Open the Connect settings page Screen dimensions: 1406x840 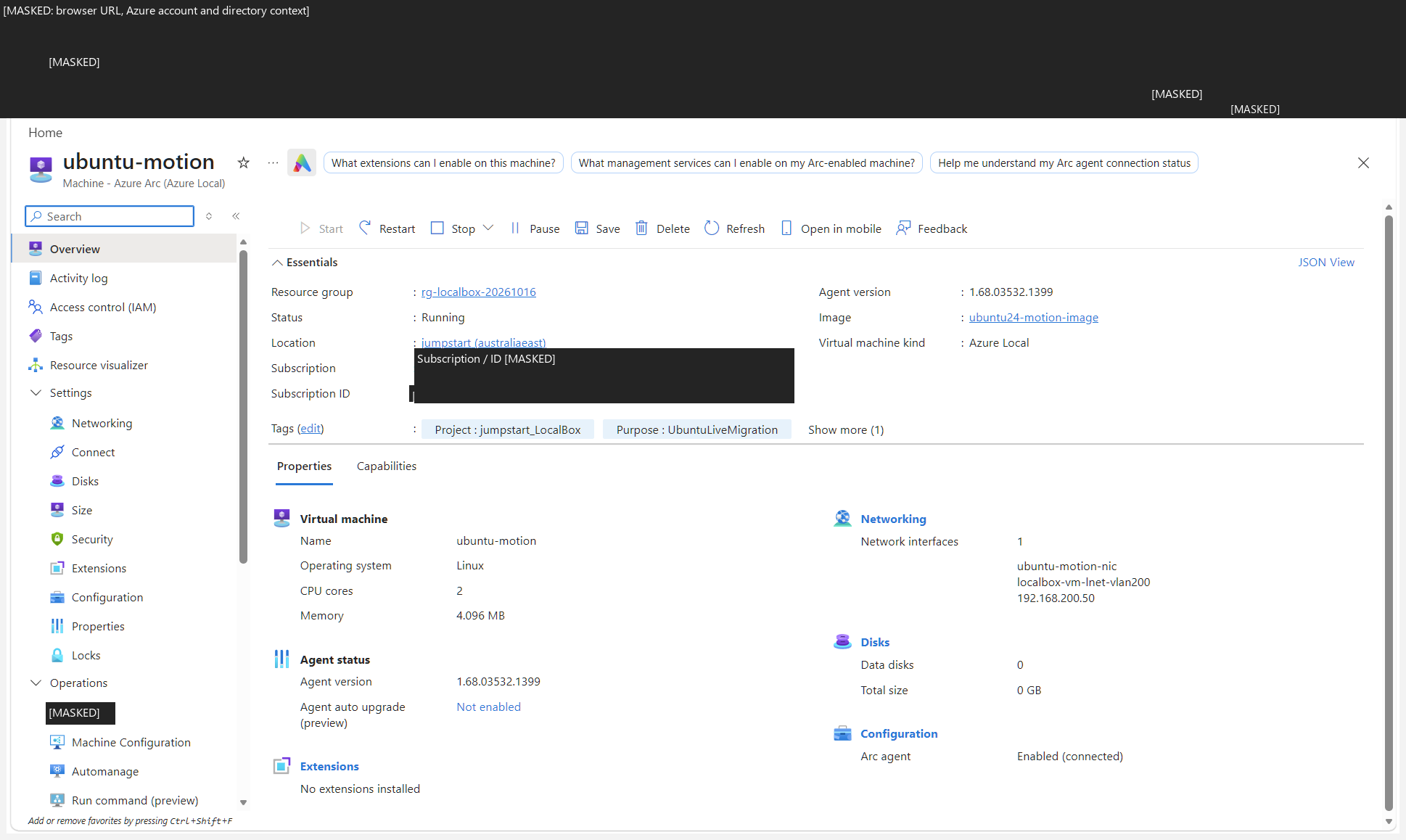point(93,452)
